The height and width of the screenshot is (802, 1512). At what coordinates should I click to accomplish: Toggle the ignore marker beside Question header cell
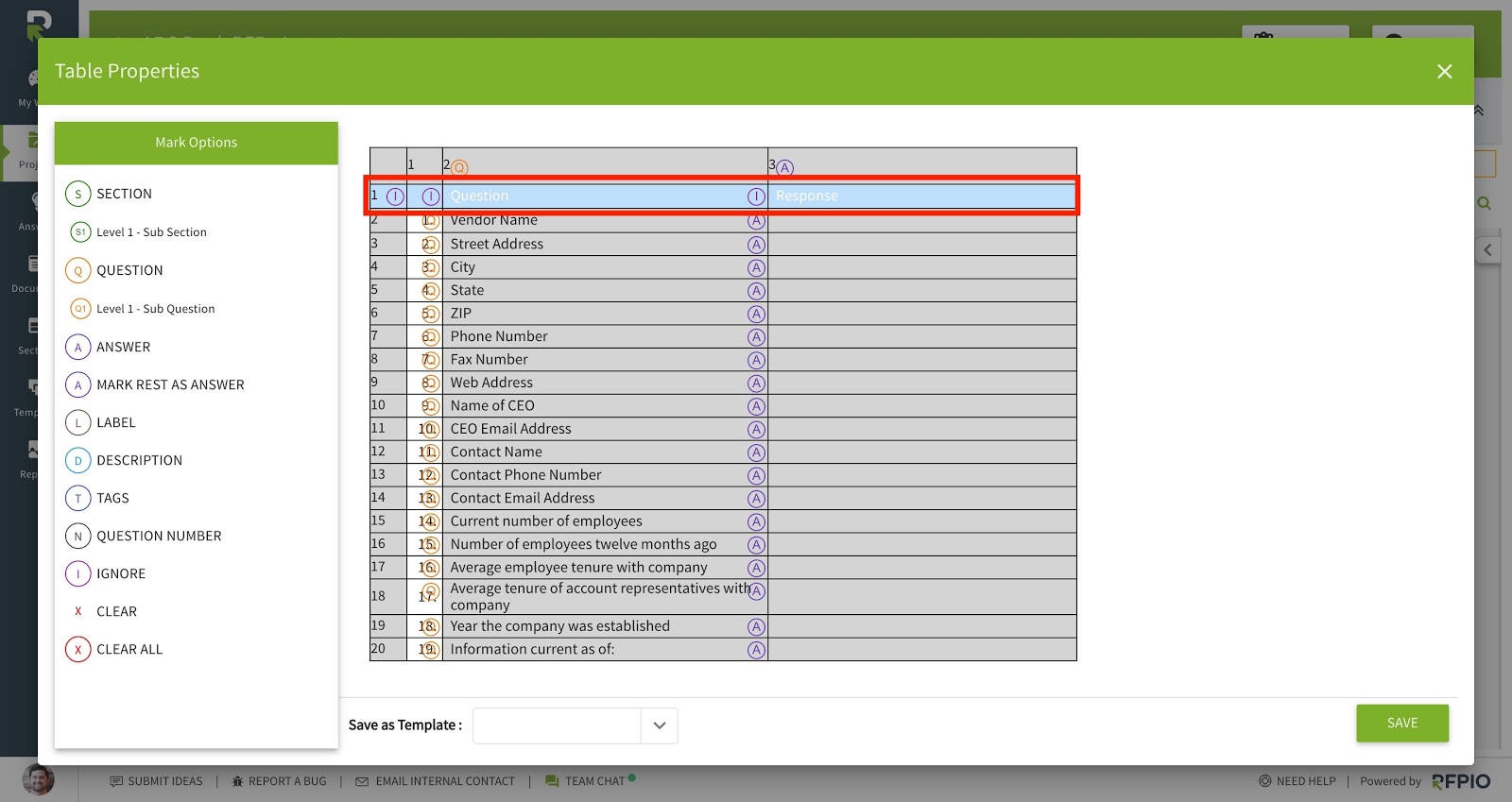click(x=431, y=196)
